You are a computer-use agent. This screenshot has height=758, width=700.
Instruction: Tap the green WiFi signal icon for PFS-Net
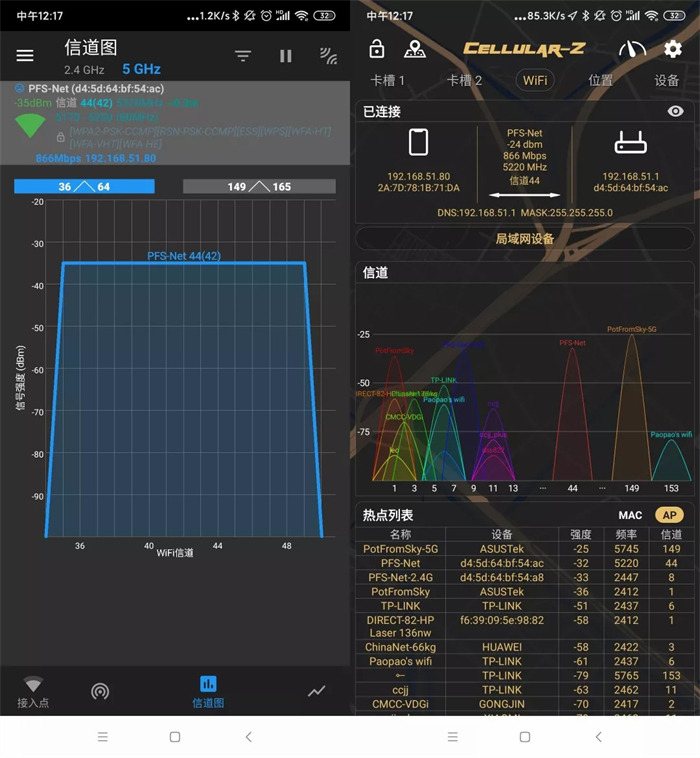pos(30,126)
